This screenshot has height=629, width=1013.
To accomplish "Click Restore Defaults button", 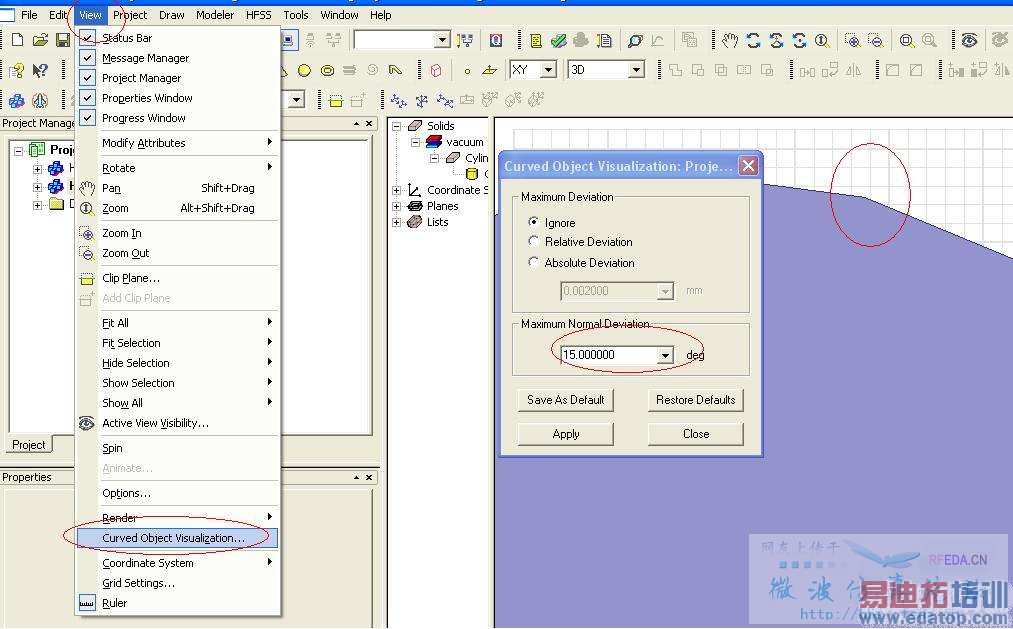I will pos(695,400).
